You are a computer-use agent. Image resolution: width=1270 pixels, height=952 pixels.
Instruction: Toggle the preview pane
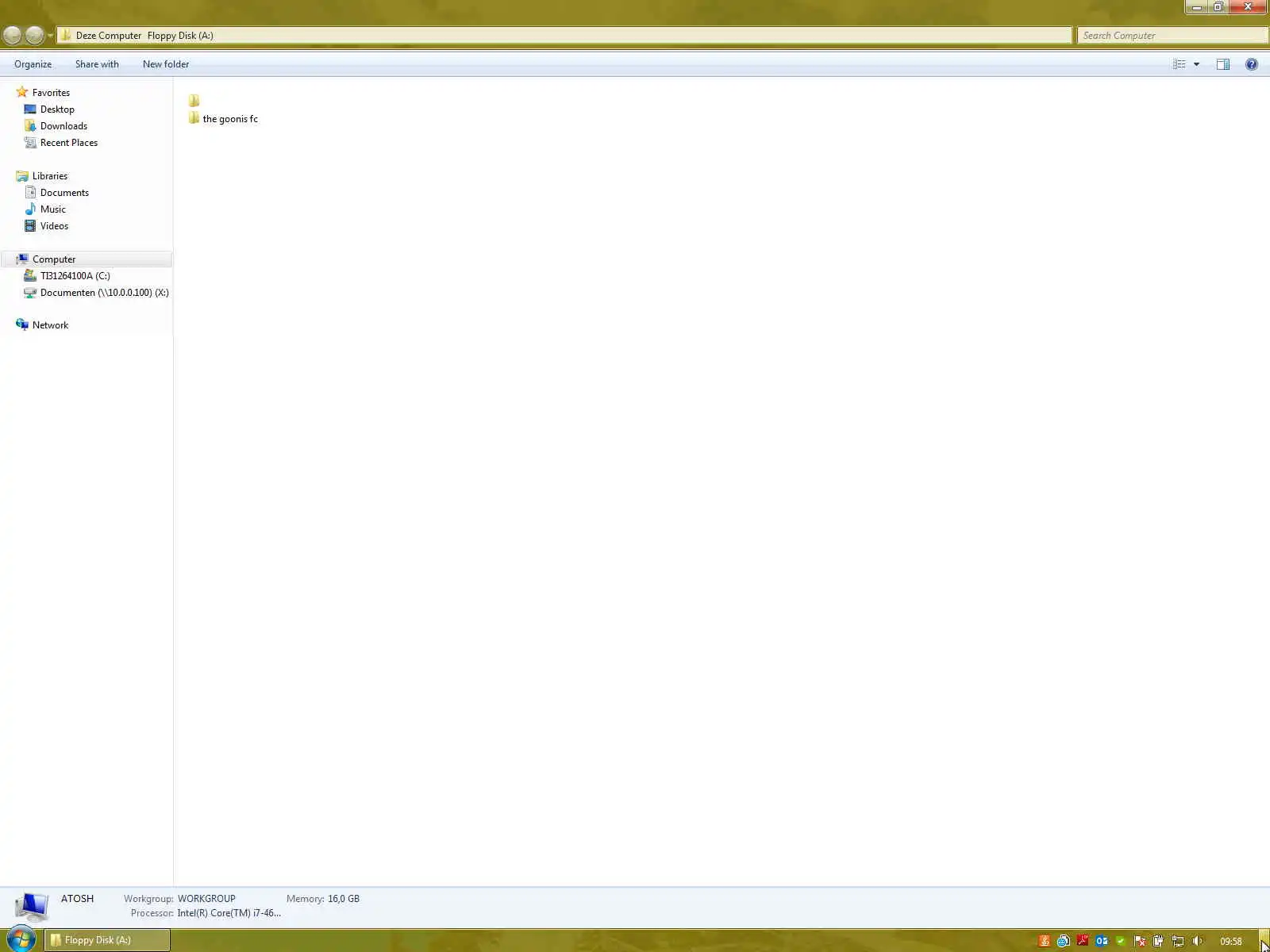pos(1223,64)
